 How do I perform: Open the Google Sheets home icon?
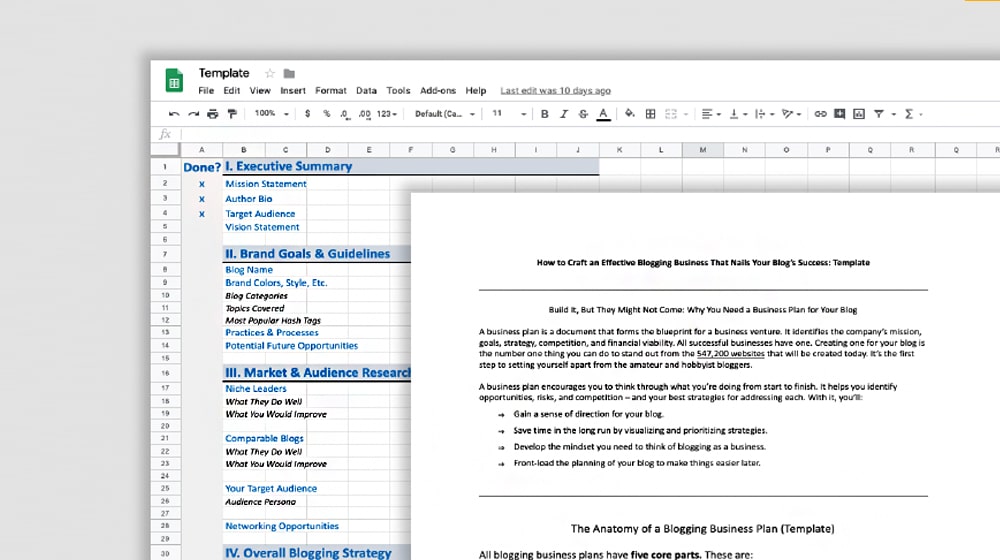click(x=173, y=80)
